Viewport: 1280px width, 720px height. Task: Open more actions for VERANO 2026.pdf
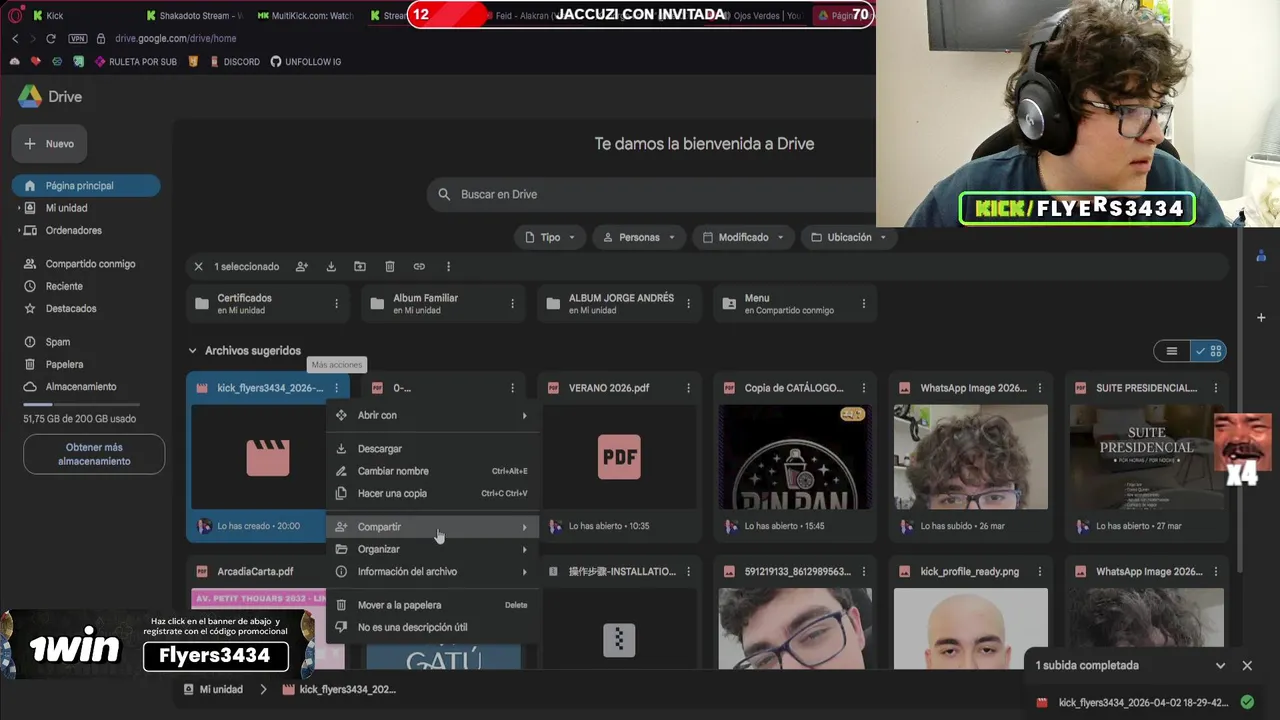click(x=688, y=388)
